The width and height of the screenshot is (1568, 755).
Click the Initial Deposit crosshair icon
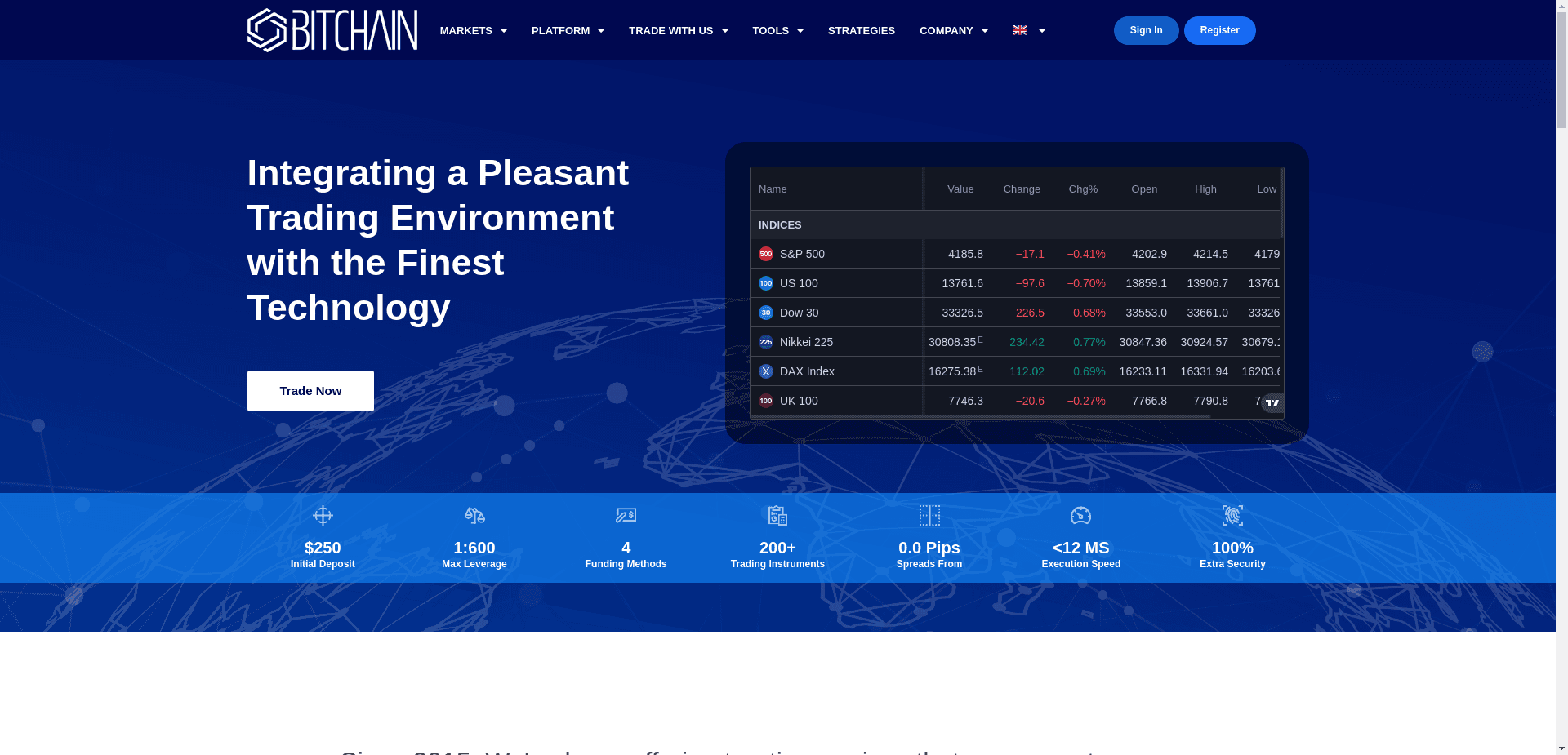(x=323, y=515)
